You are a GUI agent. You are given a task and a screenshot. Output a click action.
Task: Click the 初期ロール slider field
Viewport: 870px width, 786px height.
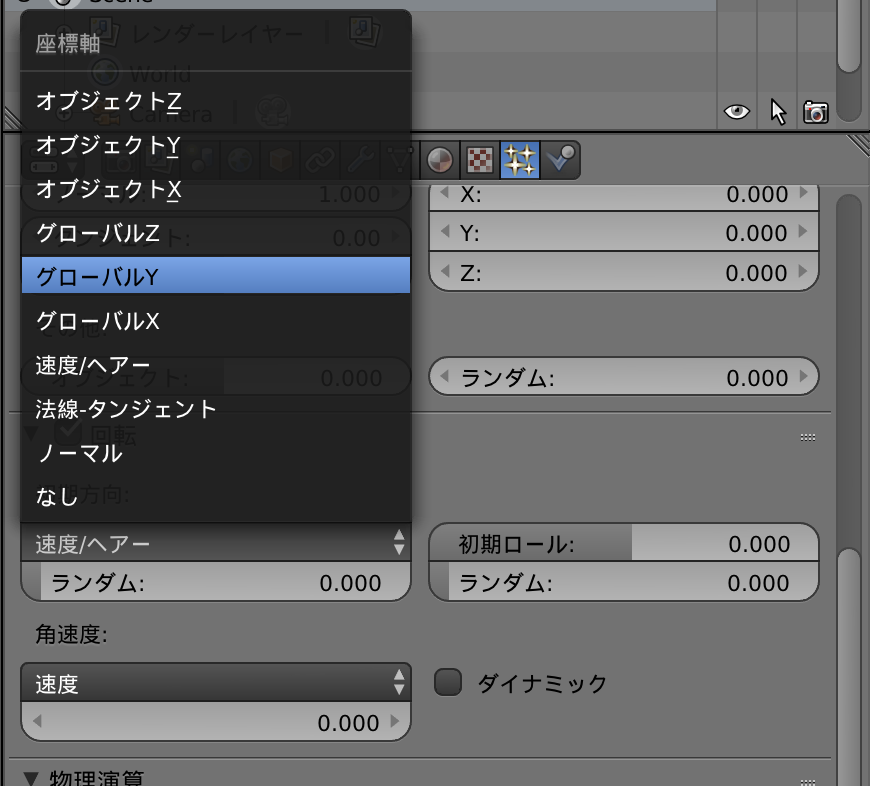[624, 542]
